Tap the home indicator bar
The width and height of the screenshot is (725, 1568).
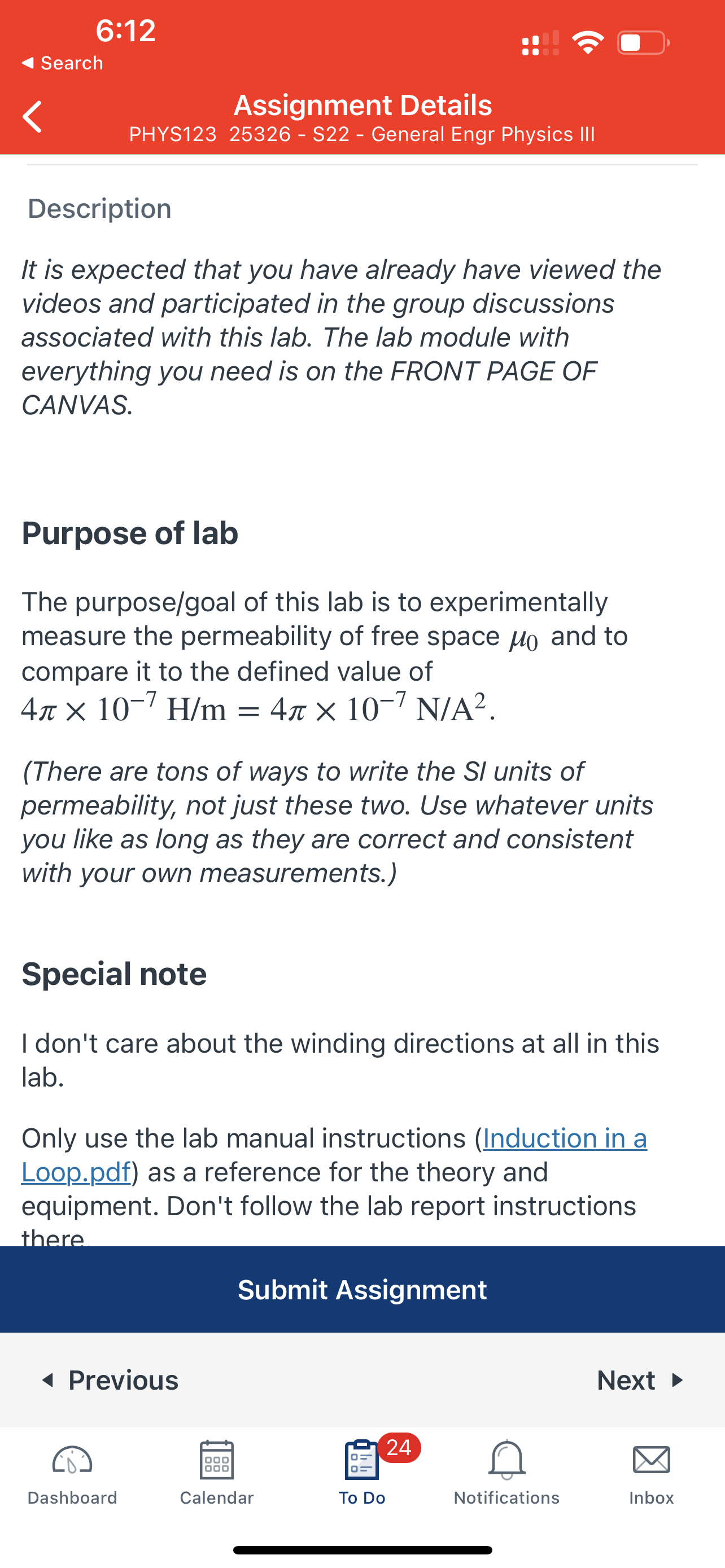coord(362,1551)
